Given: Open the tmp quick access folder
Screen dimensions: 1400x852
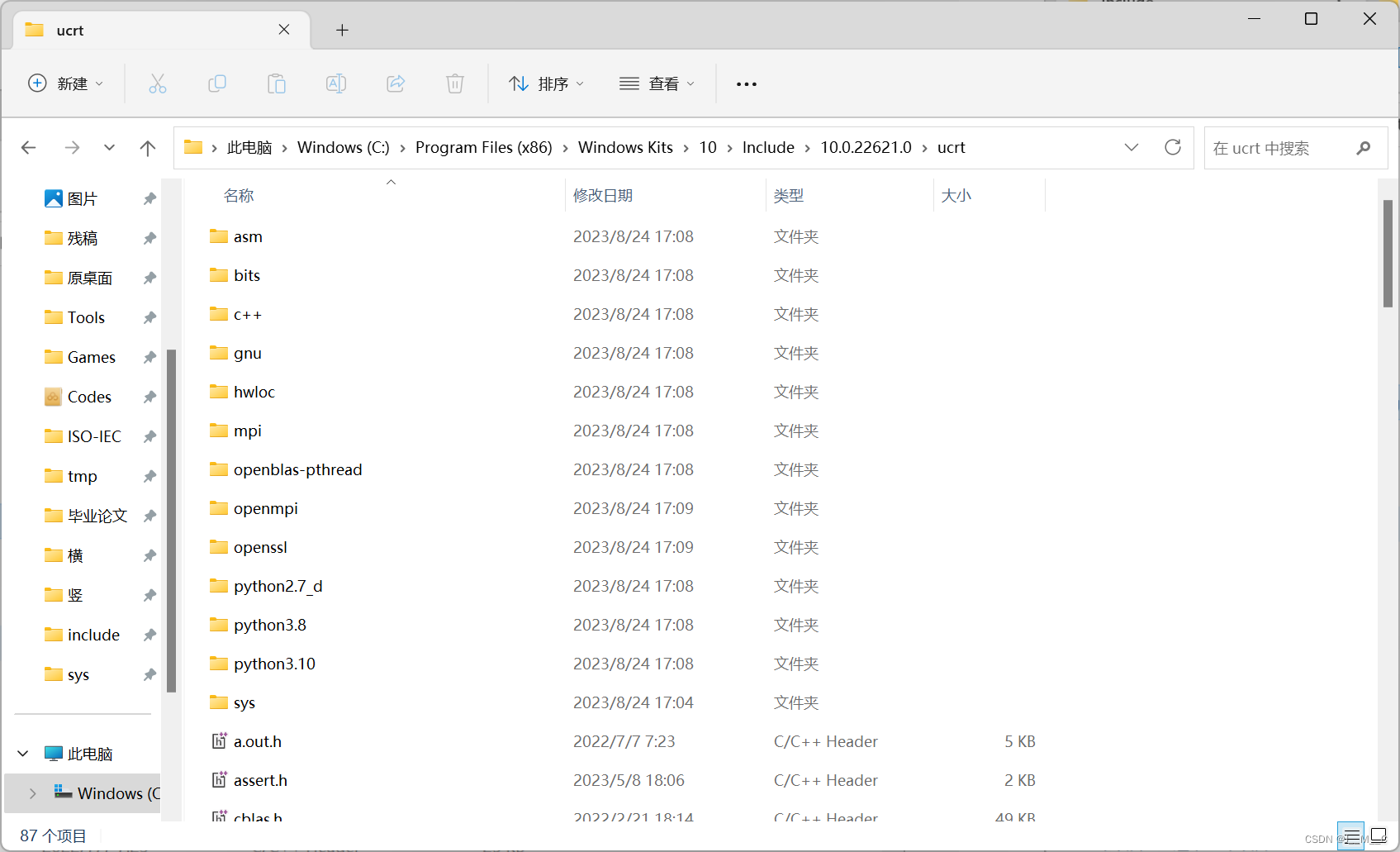Looking at the screenshot, I should click(x=83, y=476).
